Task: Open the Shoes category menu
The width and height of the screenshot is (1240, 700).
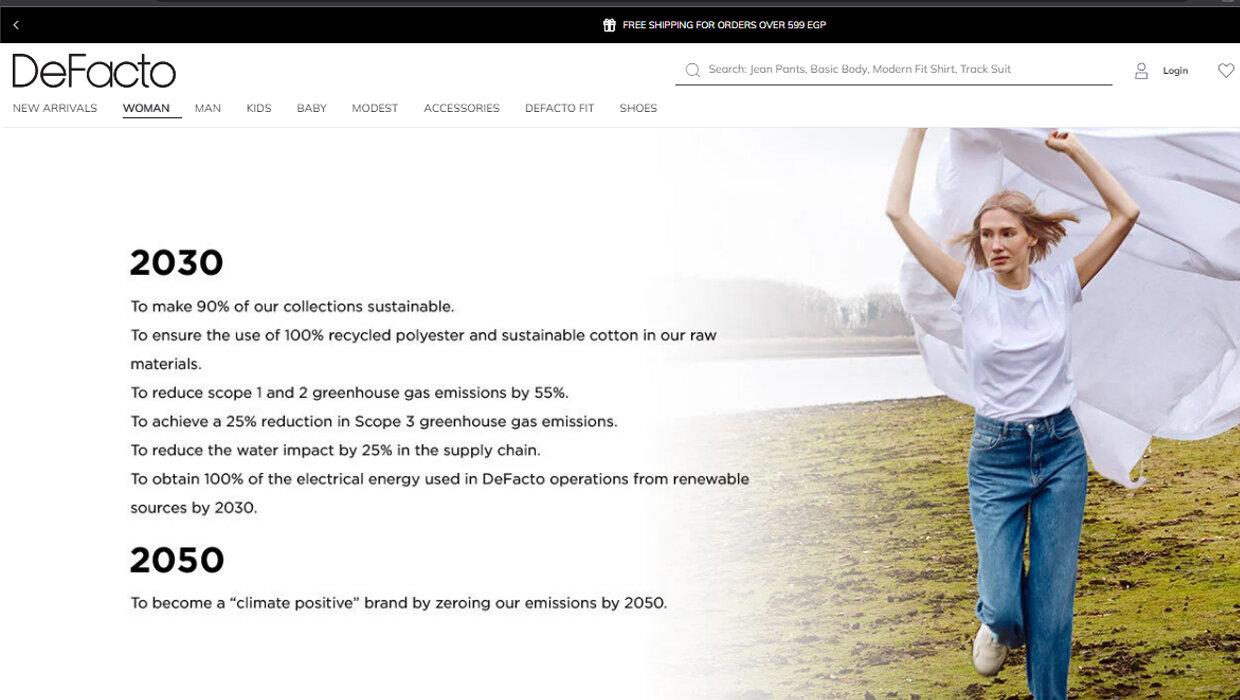Action: pos(638,108)
